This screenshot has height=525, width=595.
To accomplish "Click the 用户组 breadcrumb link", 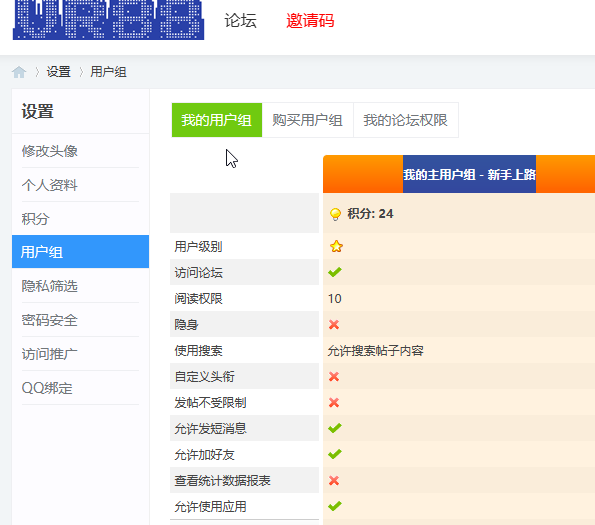I will tap(108, 72).
